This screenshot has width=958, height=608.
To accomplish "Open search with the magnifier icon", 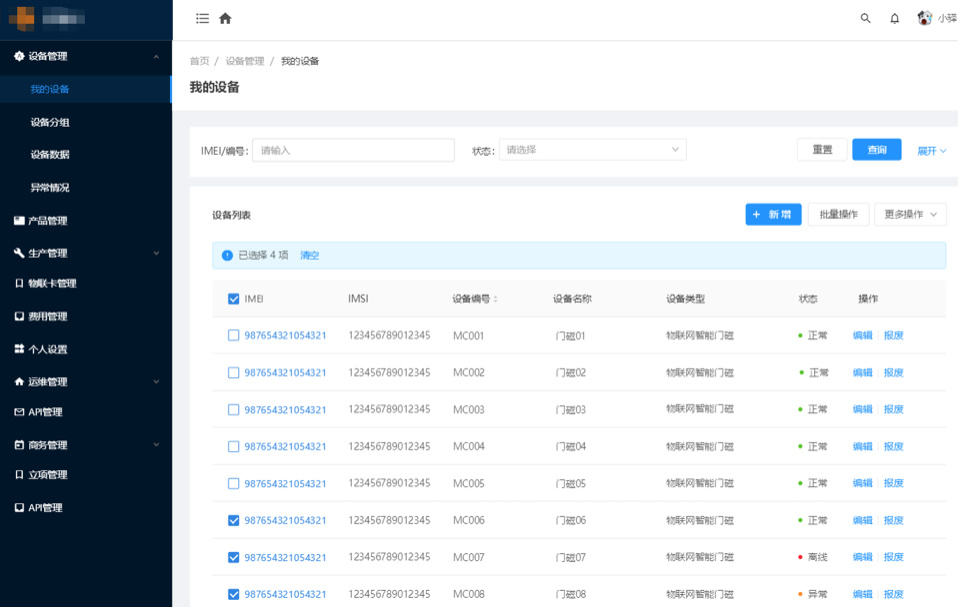I will tap(866, 18).
